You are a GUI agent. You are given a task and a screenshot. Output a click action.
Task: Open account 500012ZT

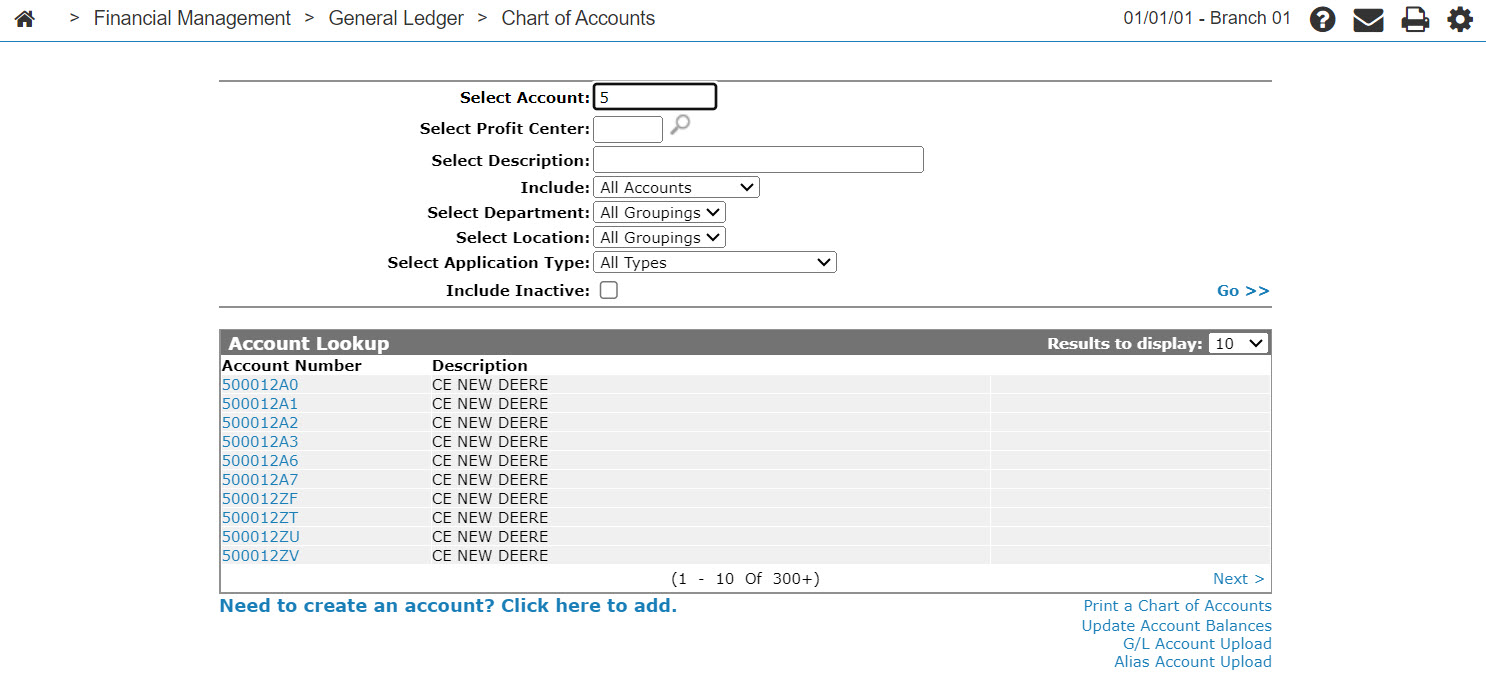(x=260, y=518)
